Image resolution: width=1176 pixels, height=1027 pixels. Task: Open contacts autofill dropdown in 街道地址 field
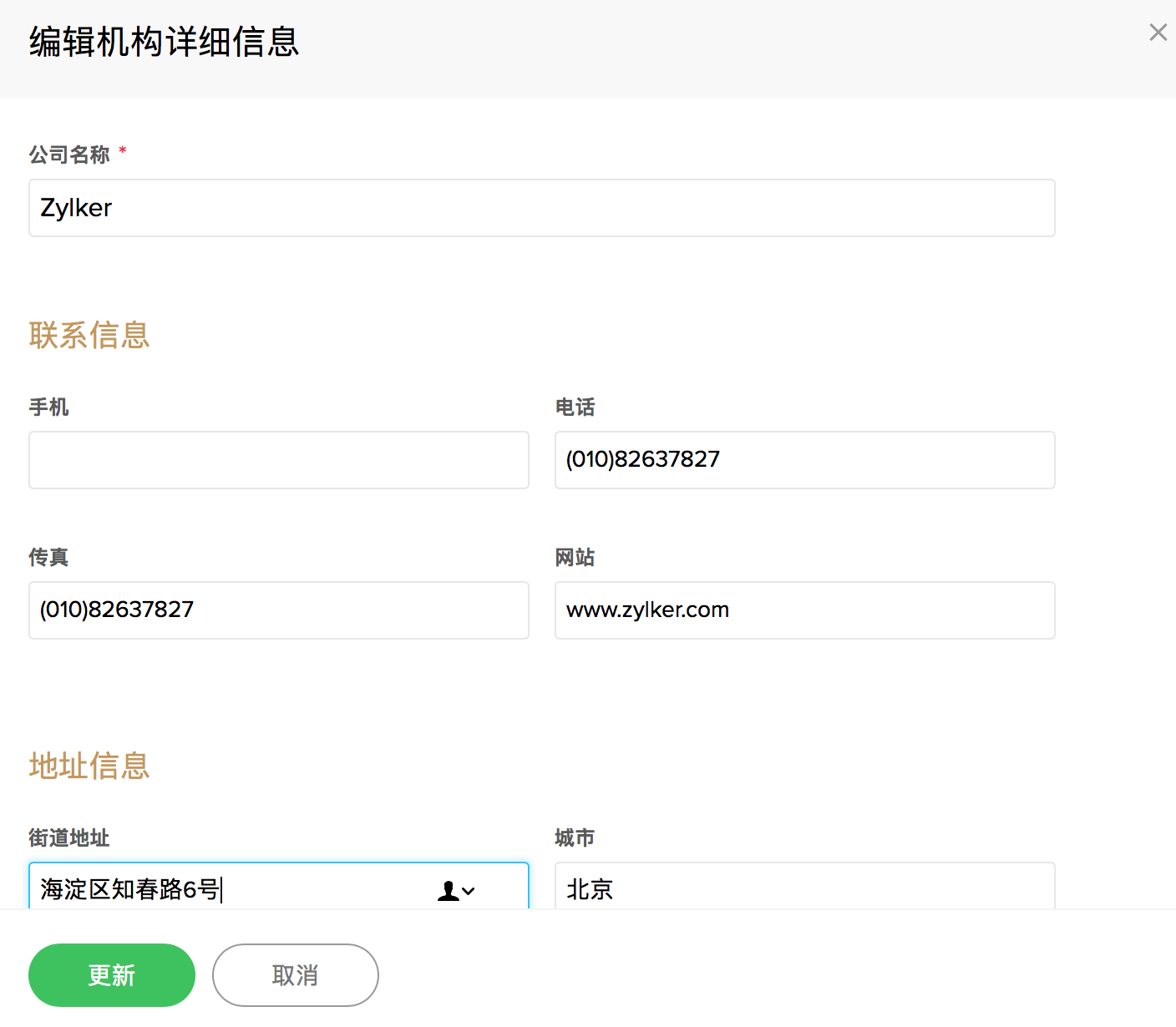[456, 891]
